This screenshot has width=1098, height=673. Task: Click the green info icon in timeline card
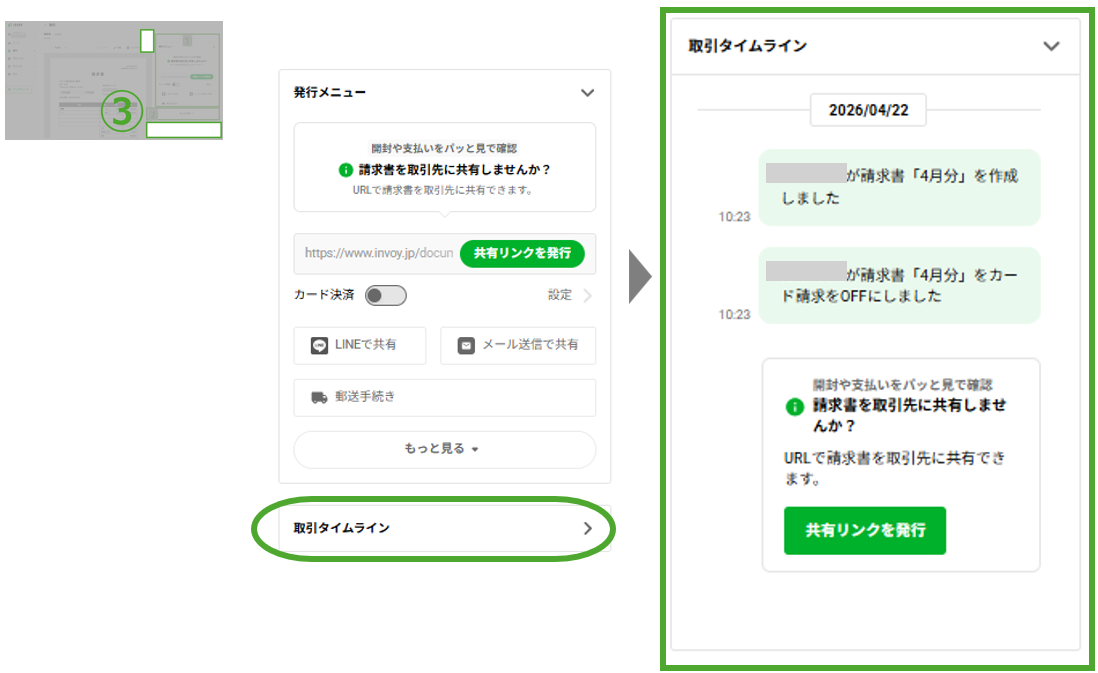(794, 406)
